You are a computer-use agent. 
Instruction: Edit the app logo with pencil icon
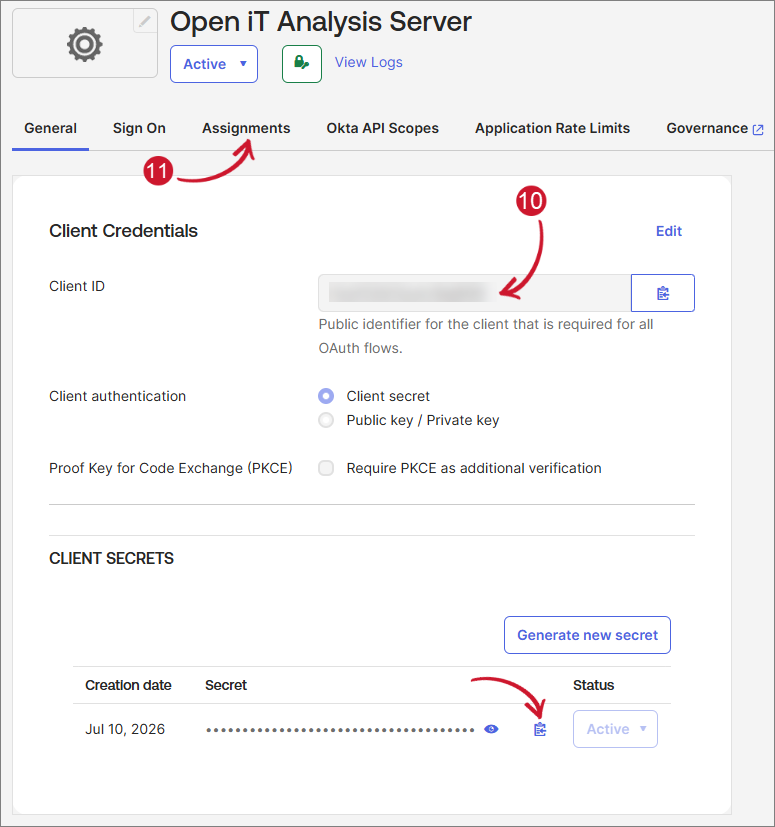145,22
